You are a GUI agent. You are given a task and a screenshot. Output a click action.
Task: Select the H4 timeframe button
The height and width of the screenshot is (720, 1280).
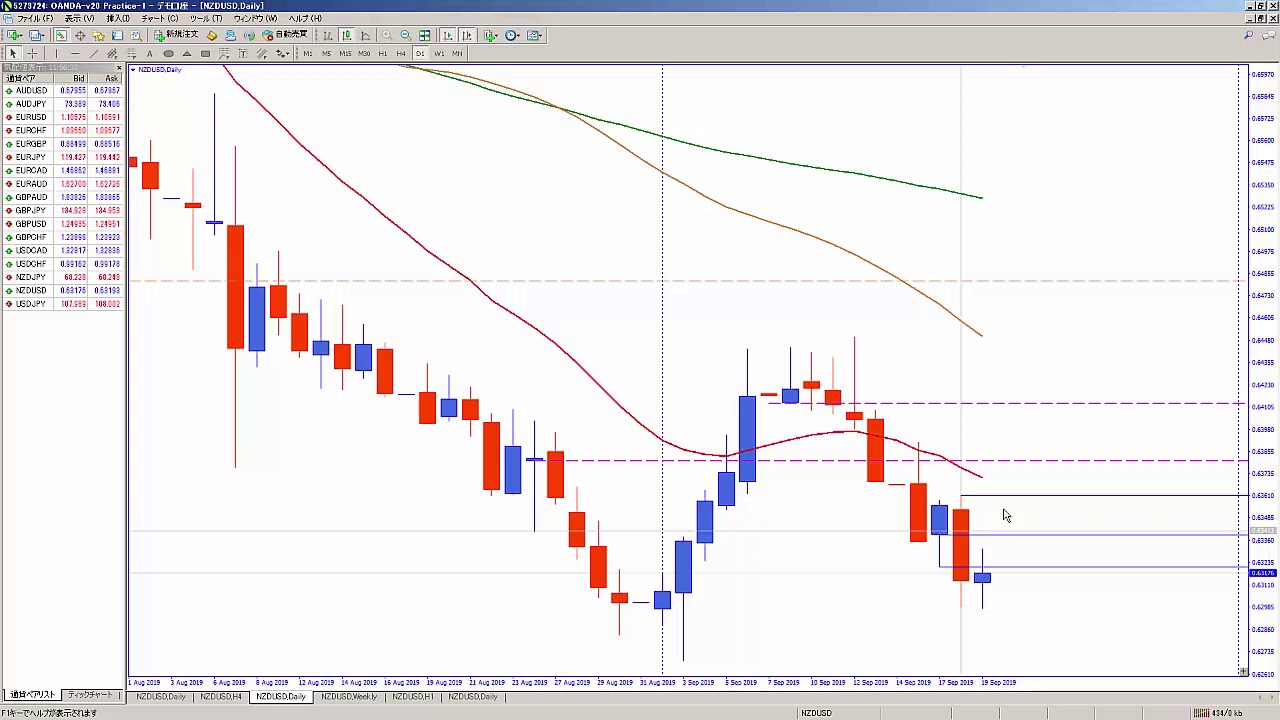coord(401,53)
